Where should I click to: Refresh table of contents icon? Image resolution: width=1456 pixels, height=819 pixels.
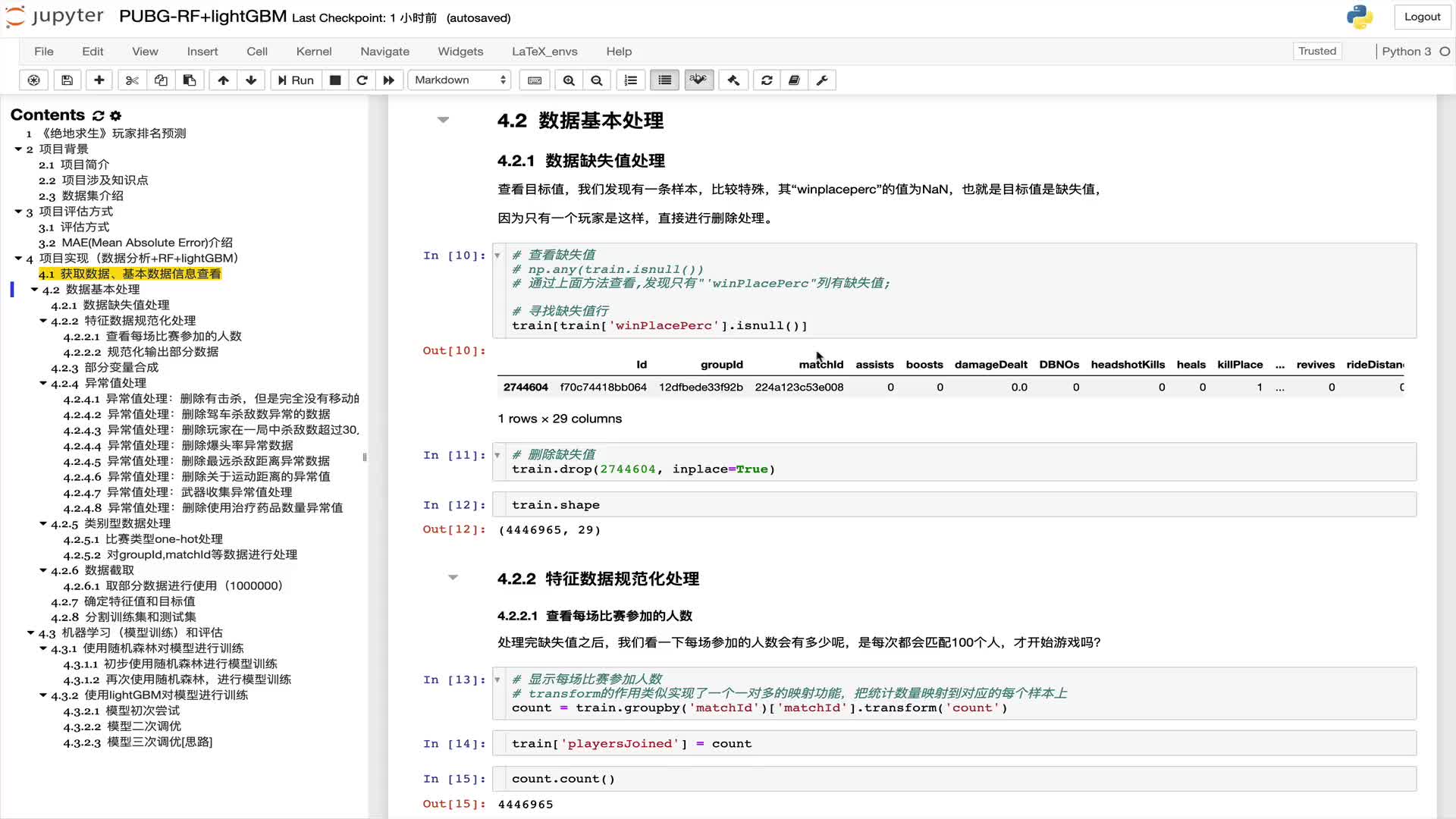(98, 116)
